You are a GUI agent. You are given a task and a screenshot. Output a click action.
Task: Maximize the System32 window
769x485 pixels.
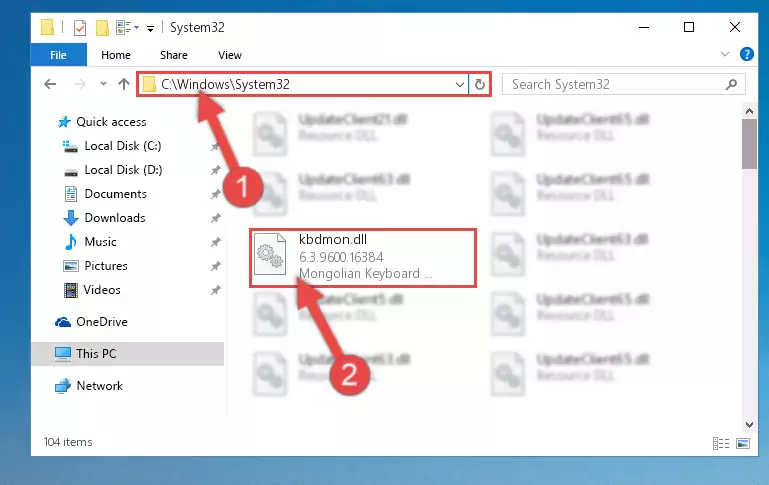pos(689,27)
